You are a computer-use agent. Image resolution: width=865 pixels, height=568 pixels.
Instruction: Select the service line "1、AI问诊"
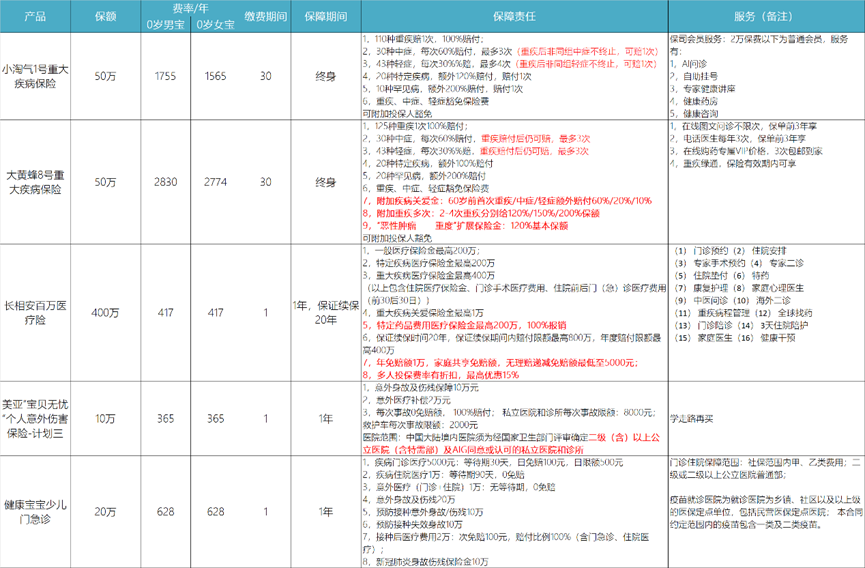coord(688,64)
